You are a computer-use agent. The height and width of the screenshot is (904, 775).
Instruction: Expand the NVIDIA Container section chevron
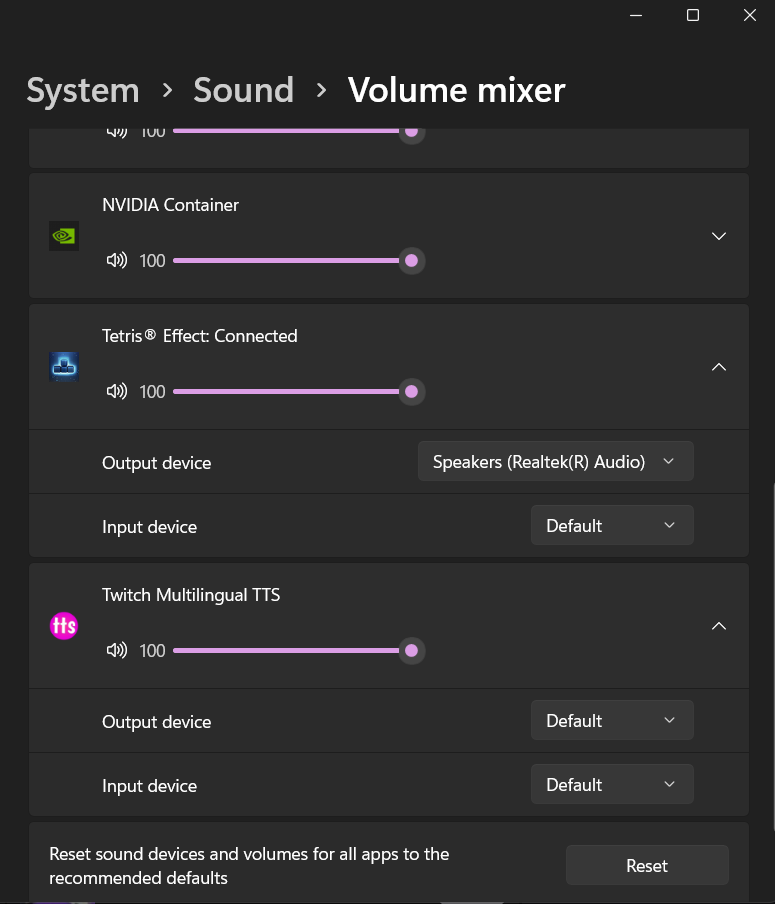[718, 236]
